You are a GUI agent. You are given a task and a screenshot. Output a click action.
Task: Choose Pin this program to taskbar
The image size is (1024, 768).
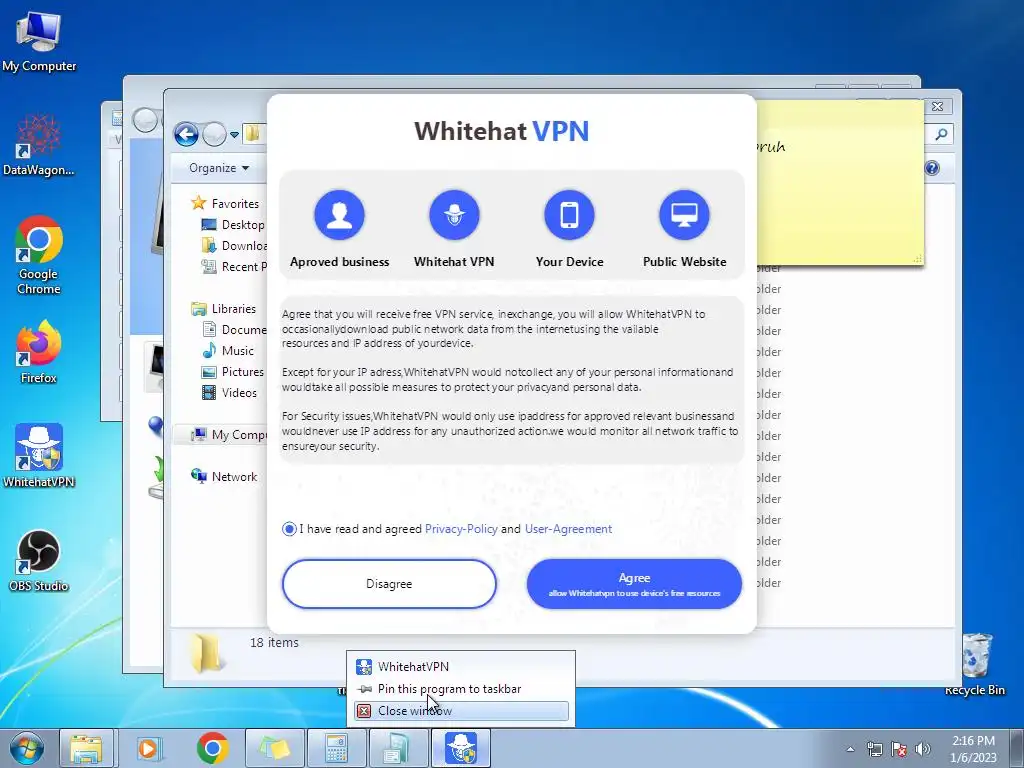(x=461, y=689)
